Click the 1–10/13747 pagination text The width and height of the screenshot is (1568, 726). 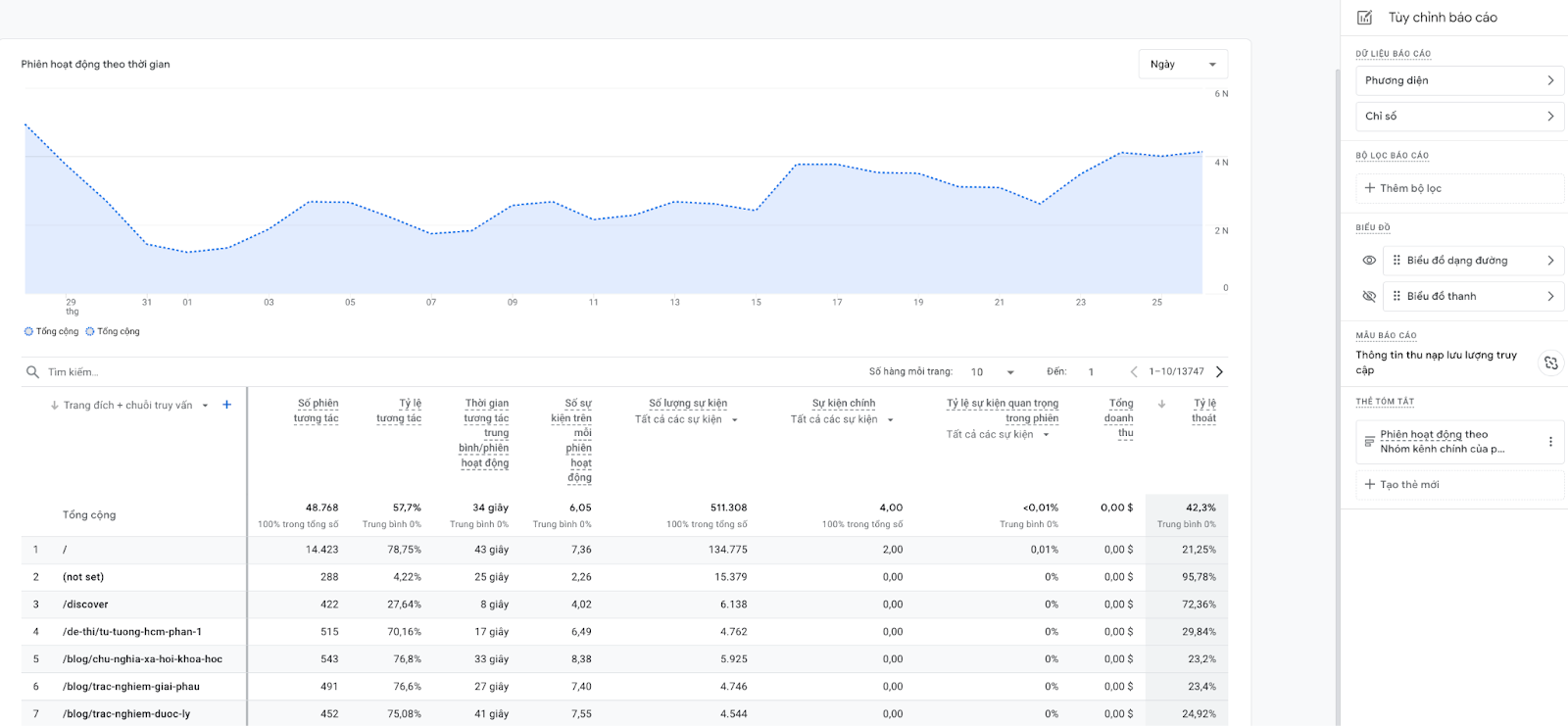[1177, 372]
